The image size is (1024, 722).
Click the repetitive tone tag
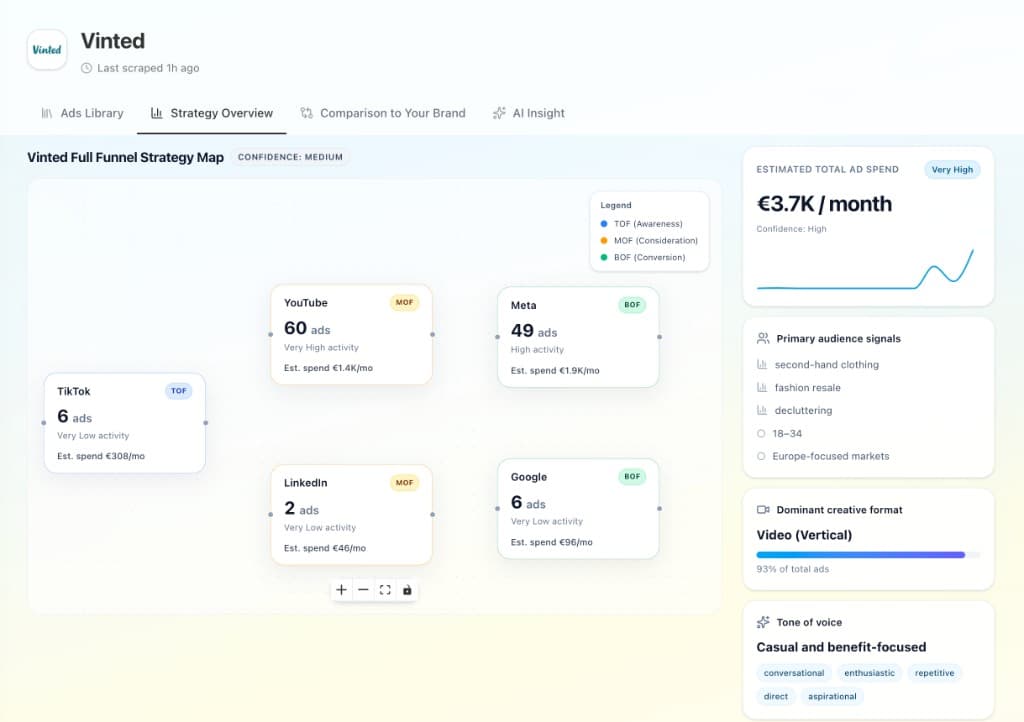coord(935,673)
